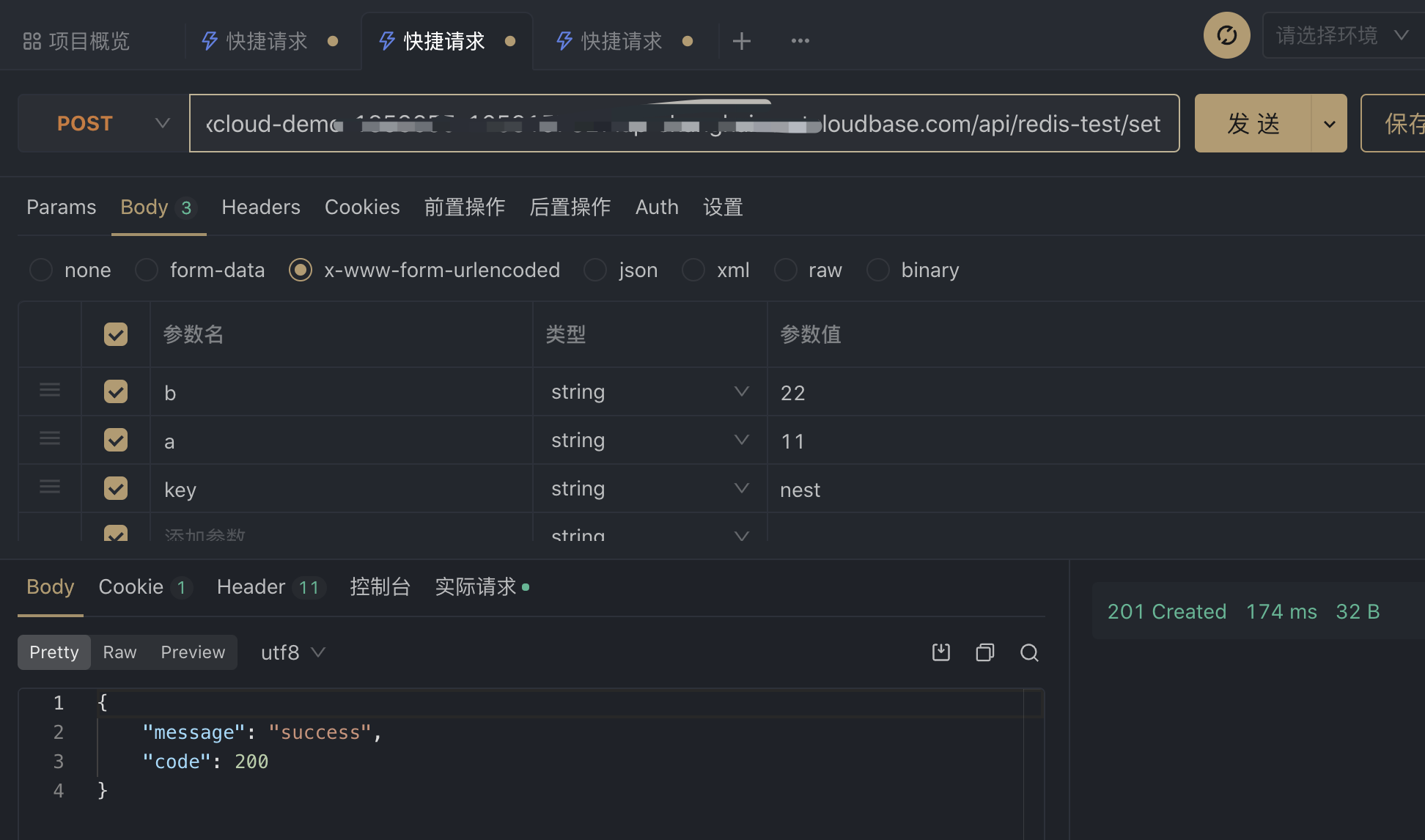
Task: Open the Headers tab
Action: click(x=261, y=207)
